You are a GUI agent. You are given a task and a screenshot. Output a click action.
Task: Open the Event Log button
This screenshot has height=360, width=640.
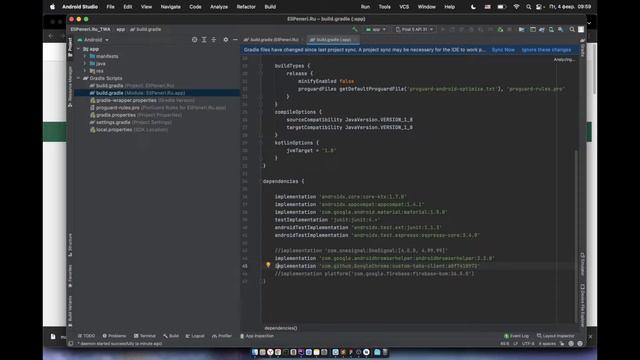pos(516,336)
